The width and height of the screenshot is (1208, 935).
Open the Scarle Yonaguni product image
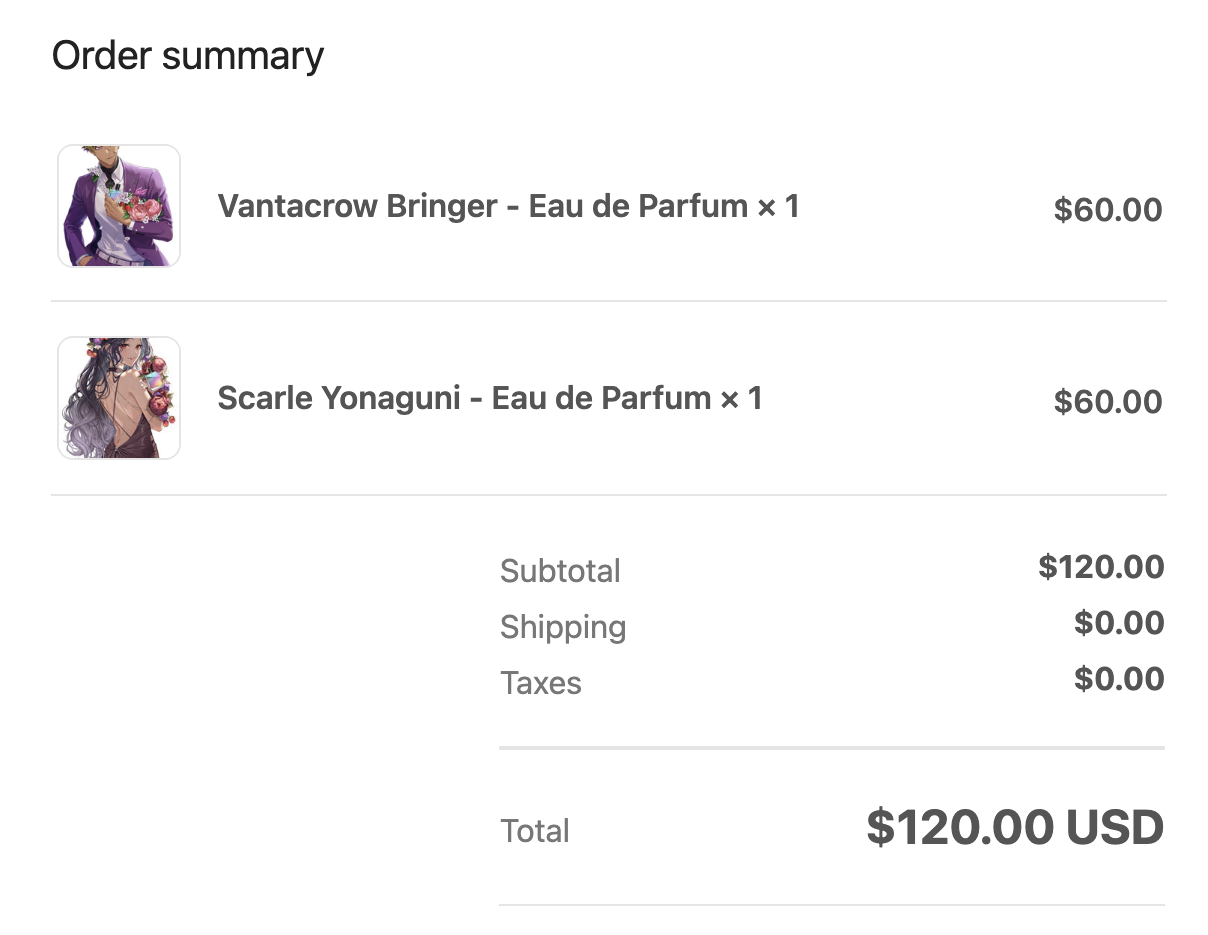(119, 398)
